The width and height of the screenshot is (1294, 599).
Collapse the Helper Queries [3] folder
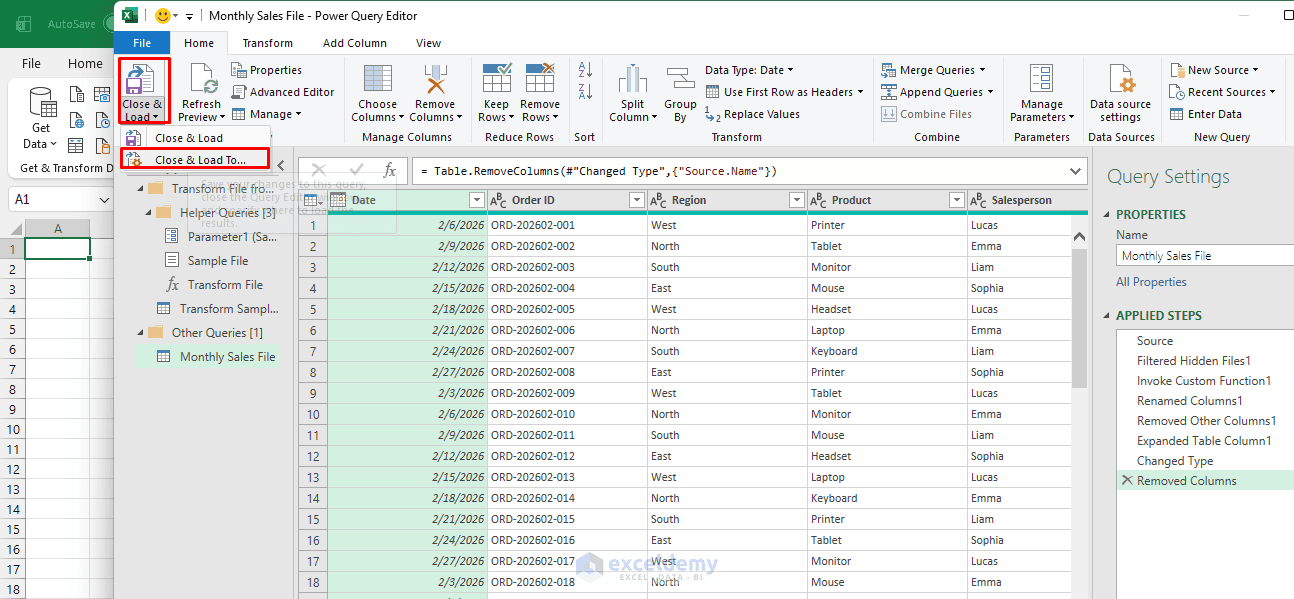click(149, 213)
